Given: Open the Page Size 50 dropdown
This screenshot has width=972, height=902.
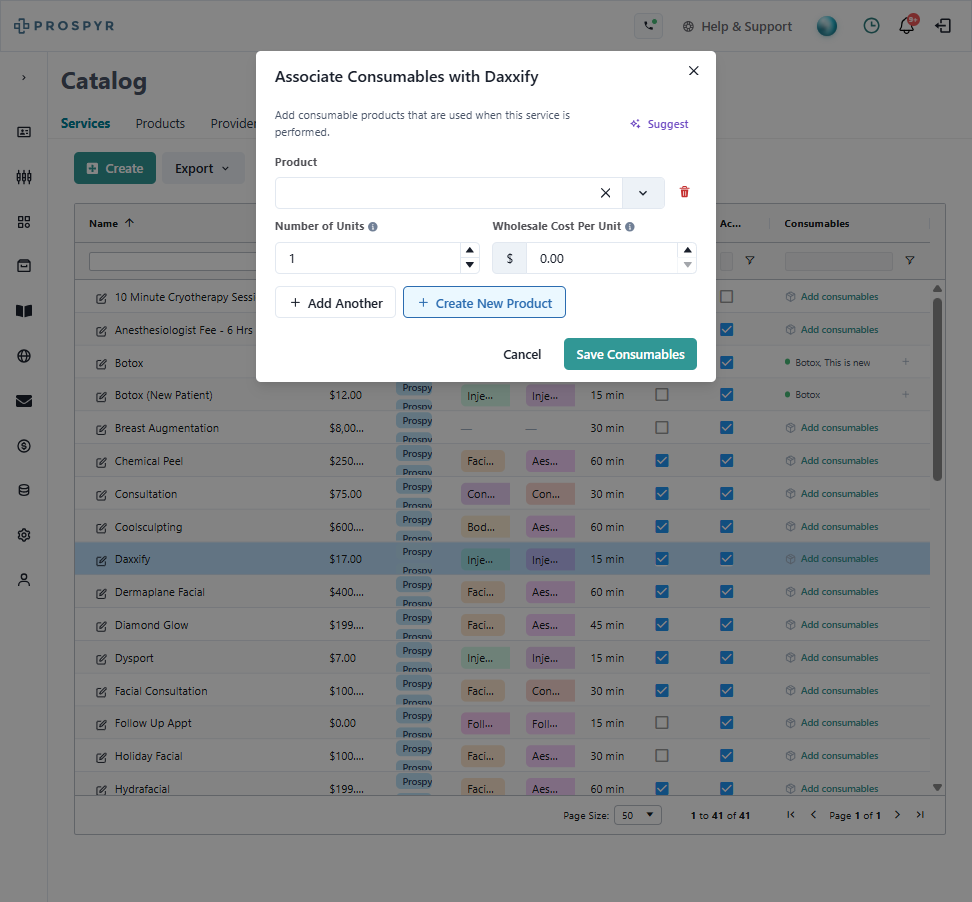Looking at the screenshot, I should pos(638,815).
